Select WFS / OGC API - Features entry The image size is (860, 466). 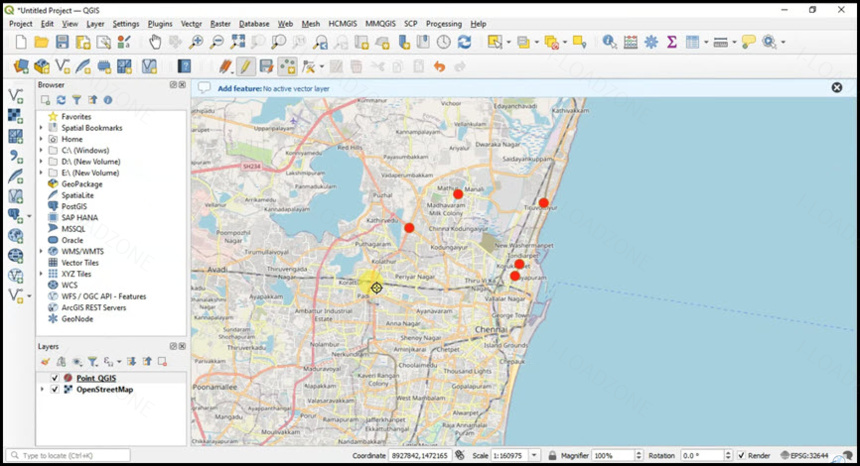104,297
